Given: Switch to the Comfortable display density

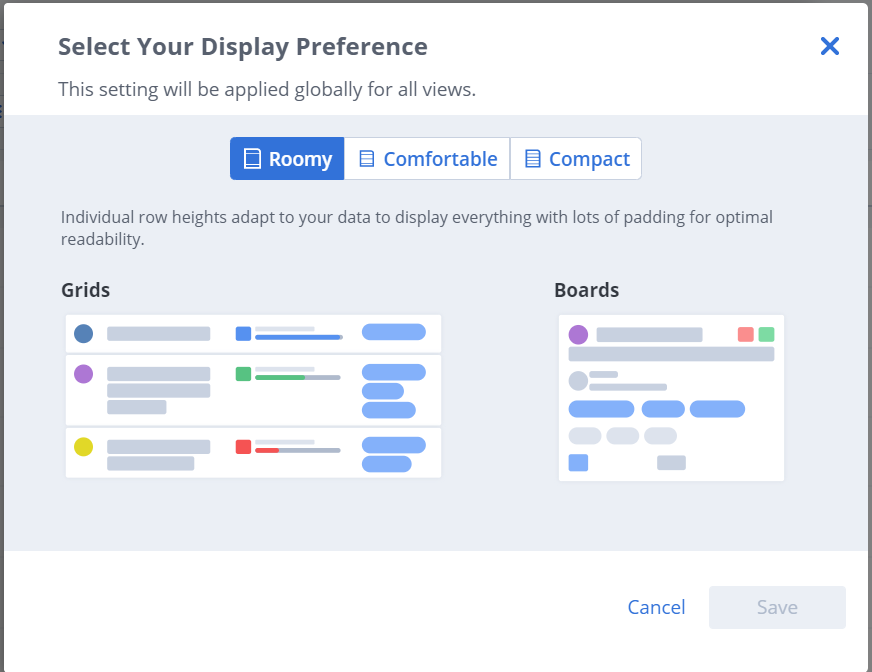Looking at the screenshot, I should [427, 159].
